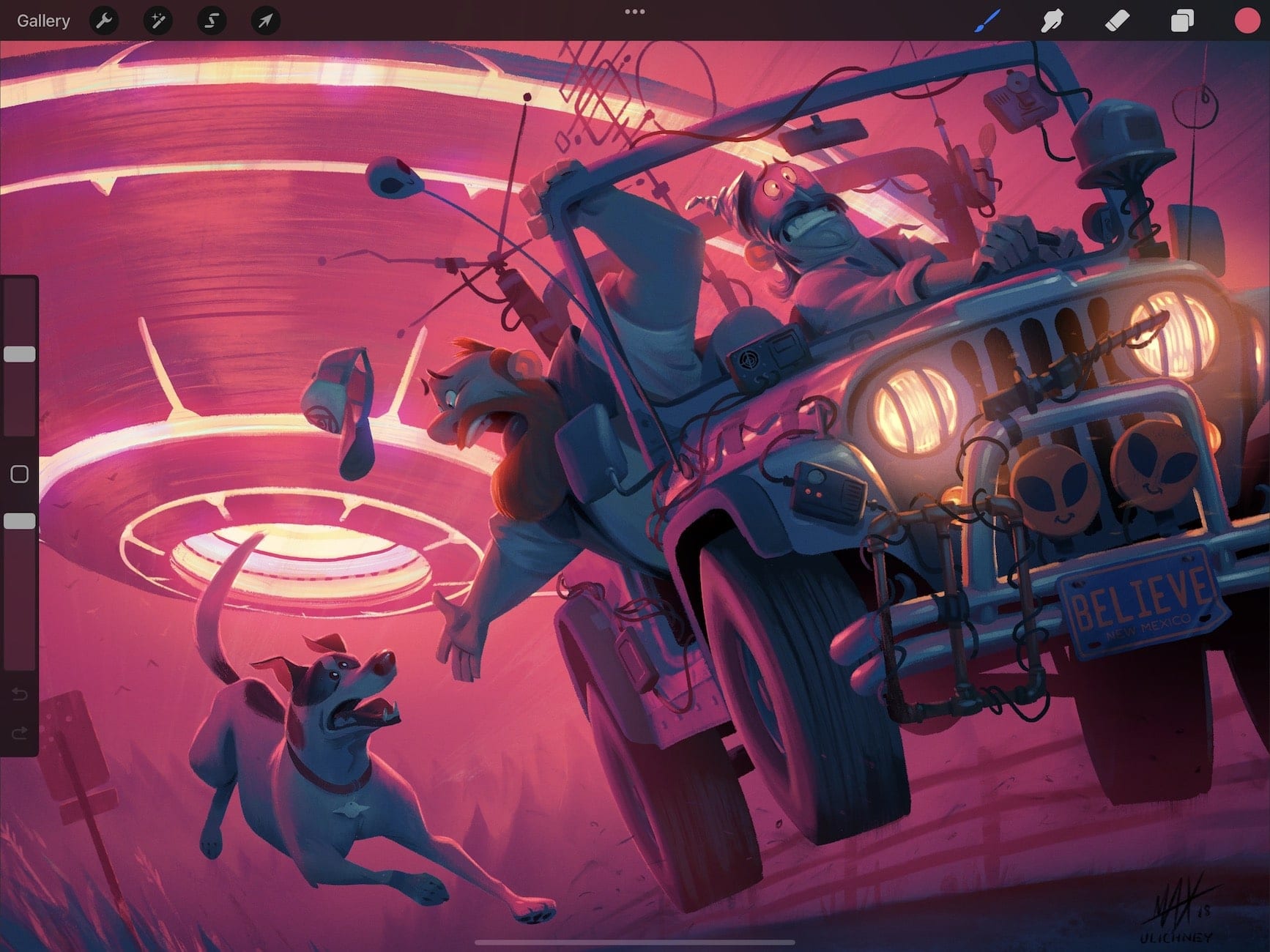Tap the three-dot menu at top center
Screen dimensions: 1270x952
point(635,12)
